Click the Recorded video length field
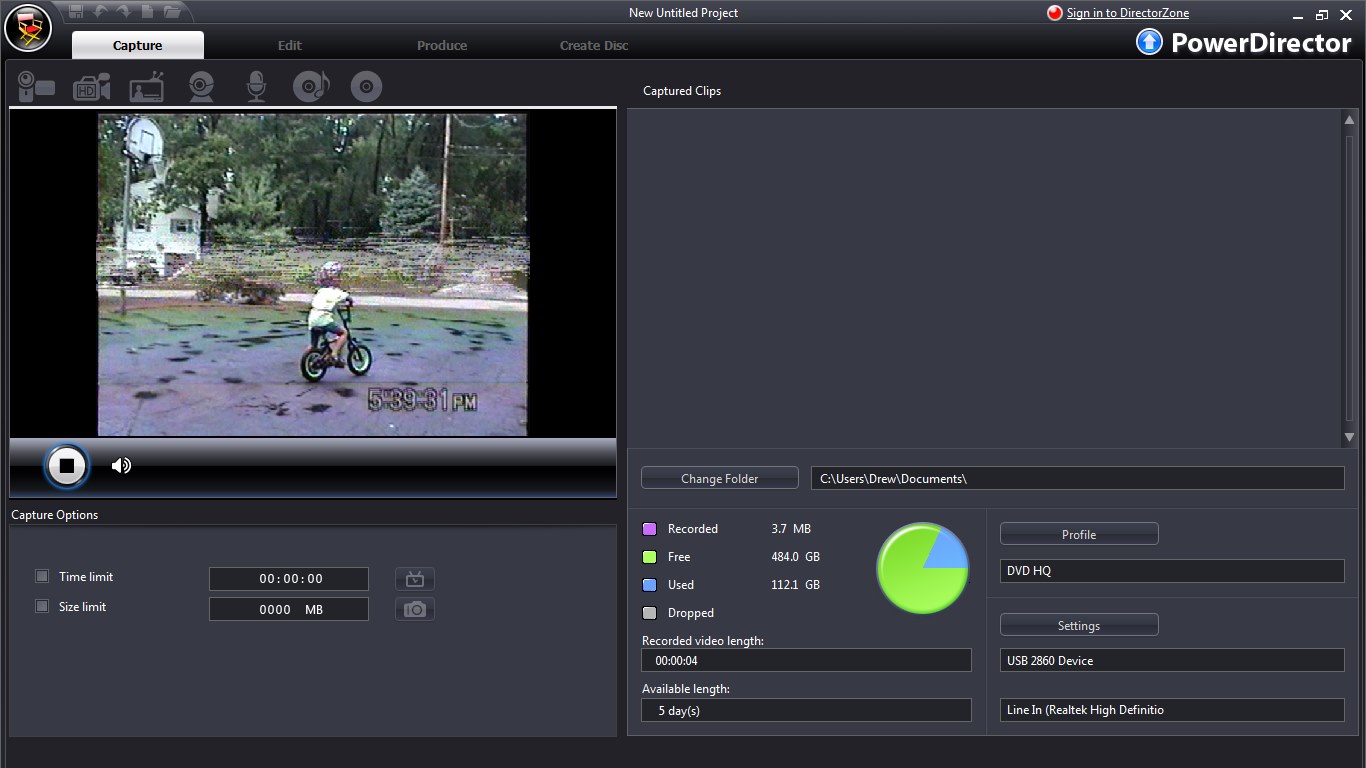This screenshot has width=1366, height=768. coord(806,660)
